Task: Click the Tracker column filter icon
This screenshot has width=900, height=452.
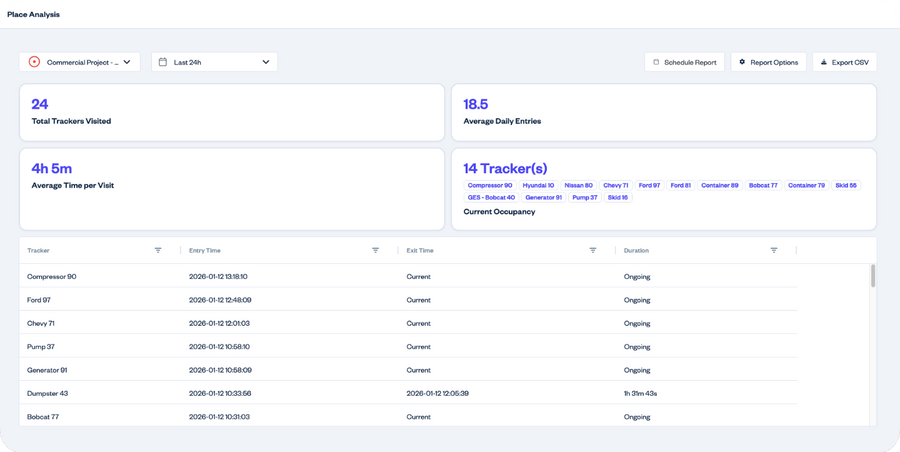Action: click(x=158, y=250)
